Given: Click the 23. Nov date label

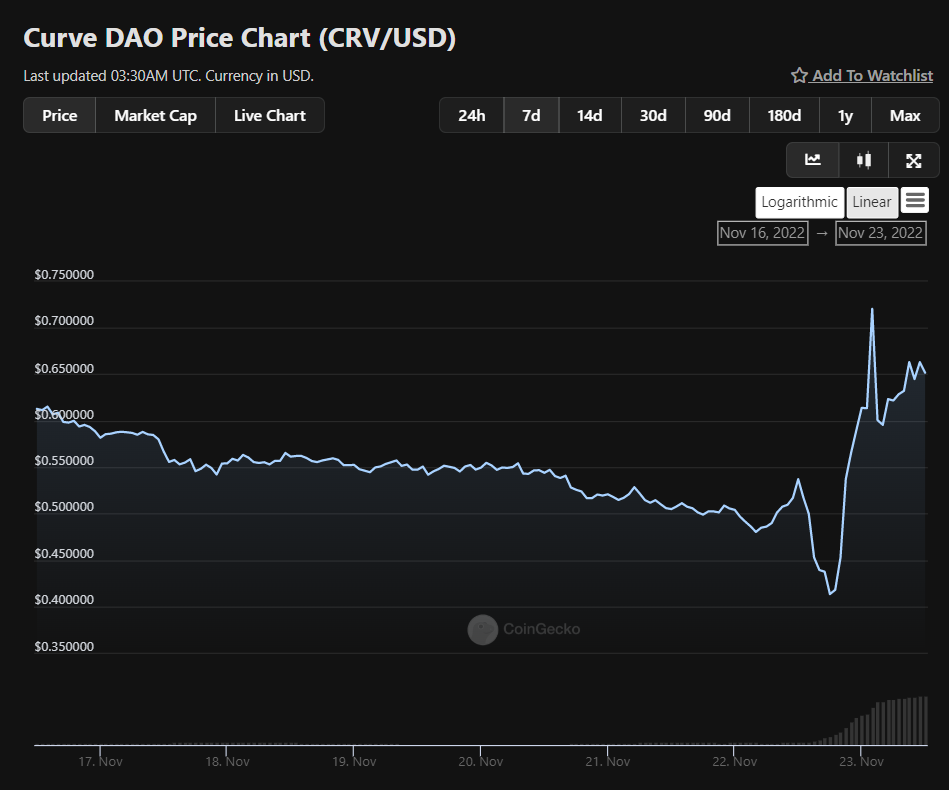Looking at the screenshot, I should [x=861, y=762].
